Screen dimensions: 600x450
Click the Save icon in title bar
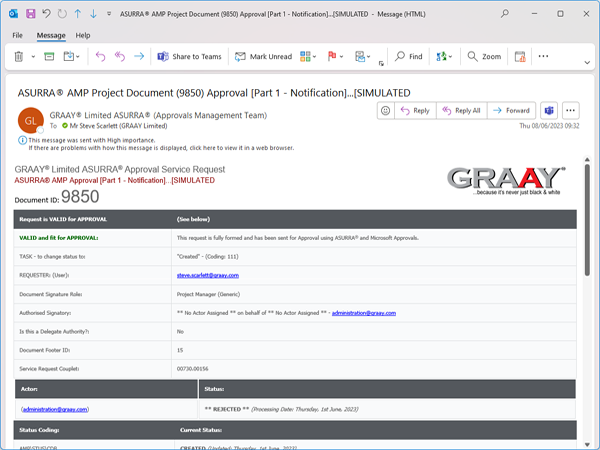(31, 14)
